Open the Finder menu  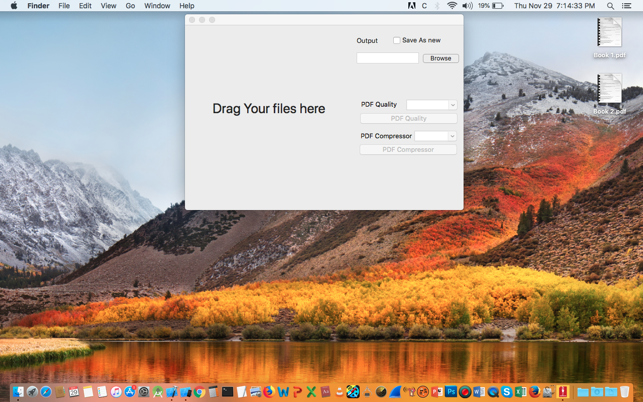click(x=38, y=6)
